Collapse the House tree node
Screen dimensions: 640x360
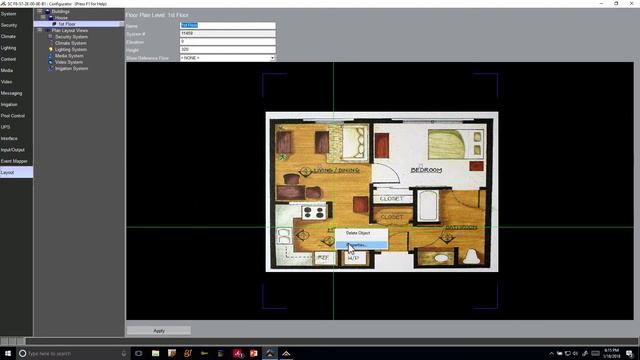[x=43, y=18]
